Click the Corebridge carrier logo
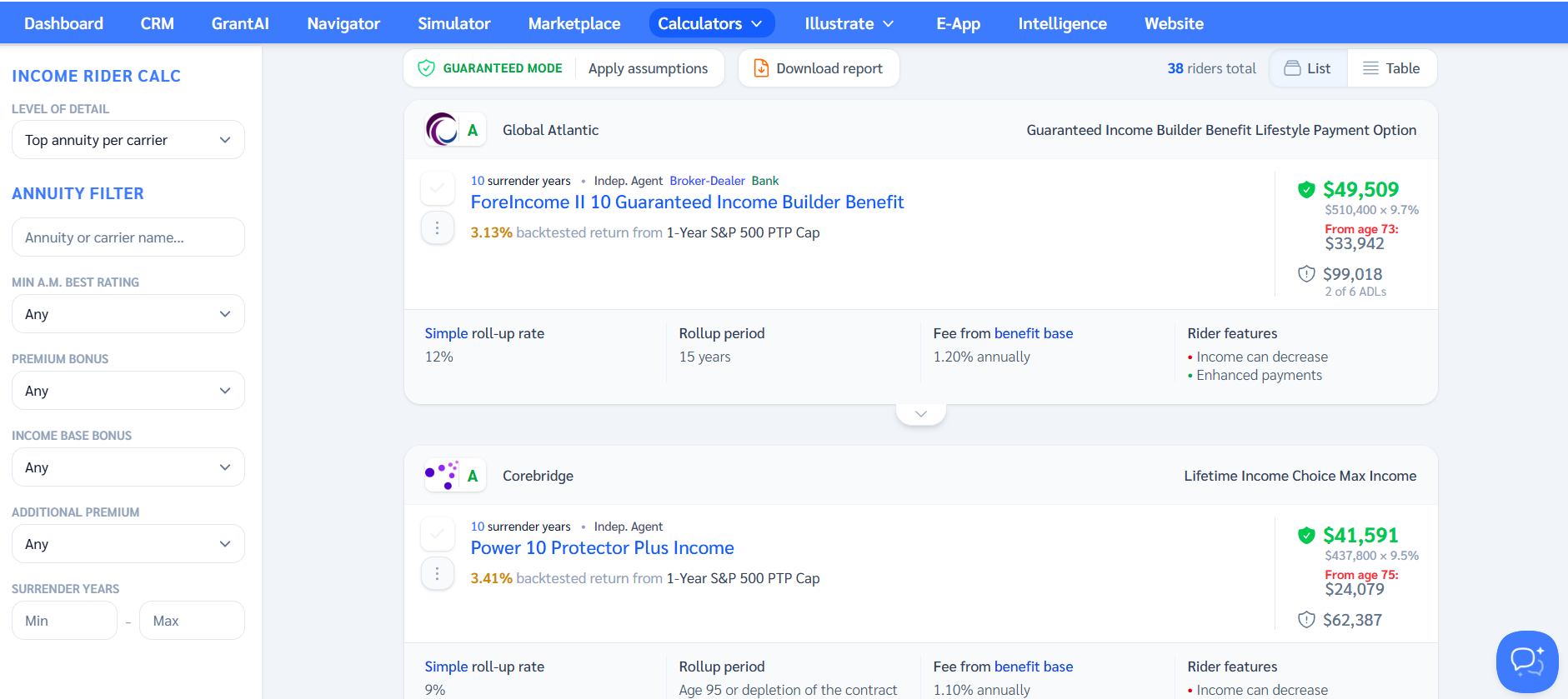1568x699 pixels. click(442, 476)
